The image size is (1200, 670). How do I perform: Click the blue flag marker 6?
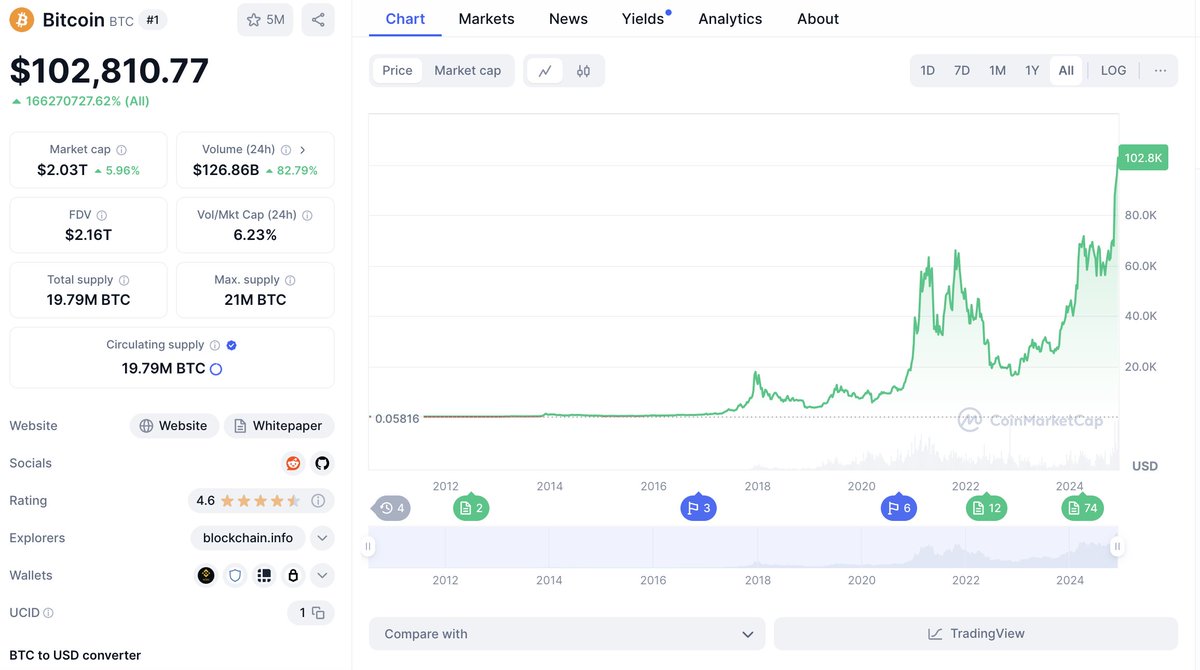(897, 508)
